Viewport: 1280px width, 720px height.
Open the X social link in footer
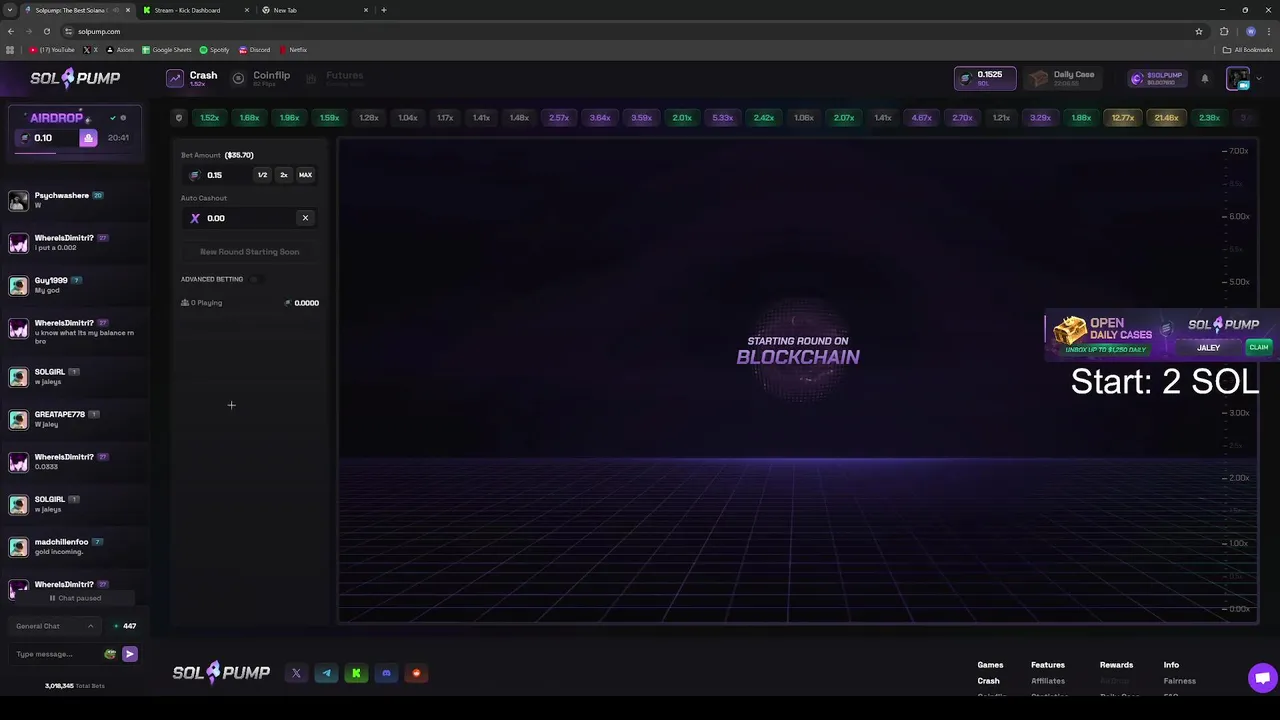point(296,673)
